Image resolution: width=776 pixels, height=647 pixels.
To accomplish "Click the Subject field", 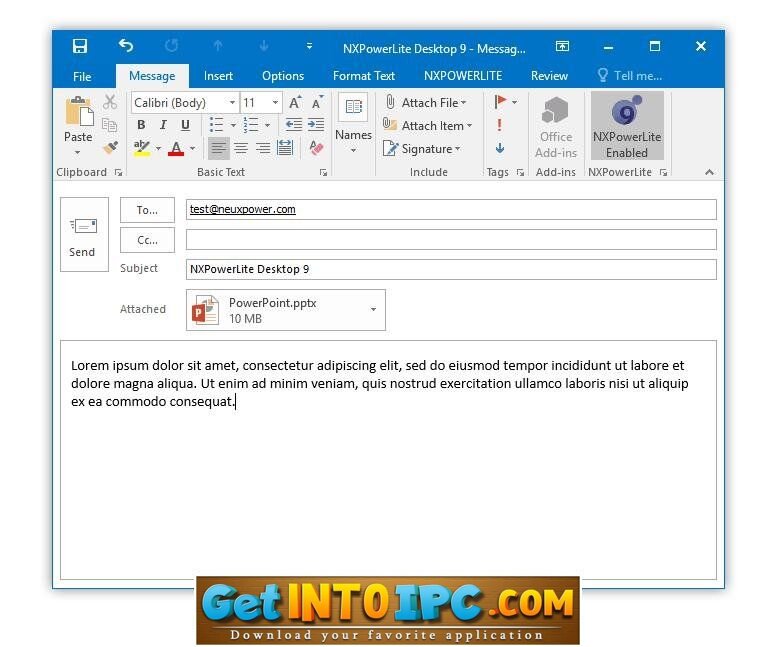I will coord(451,269).
